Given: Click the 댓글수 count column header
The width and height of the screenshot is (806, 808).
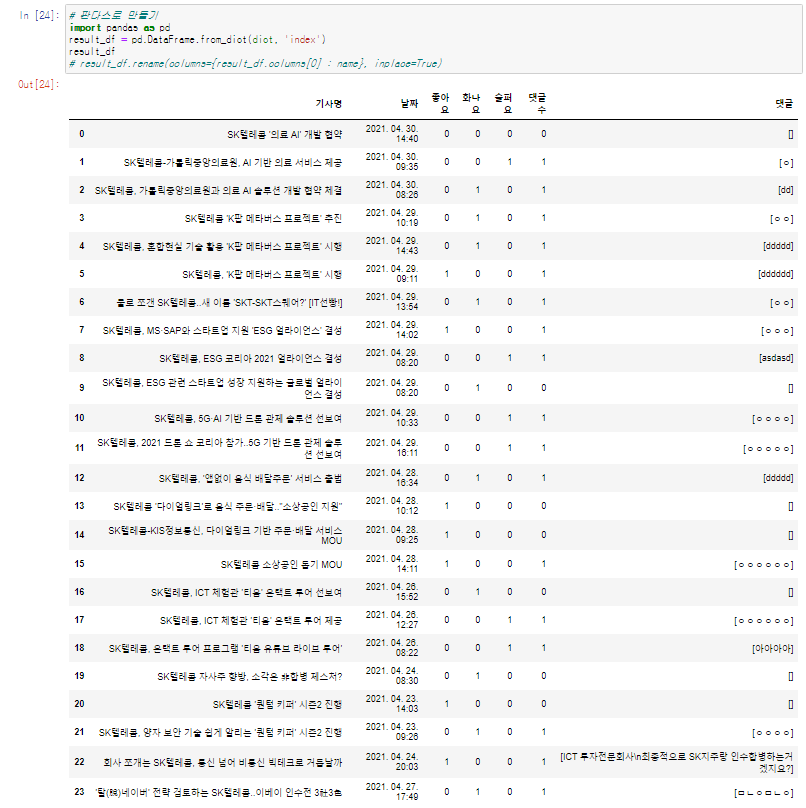Looking at the screenshot, I should [538, 104].
